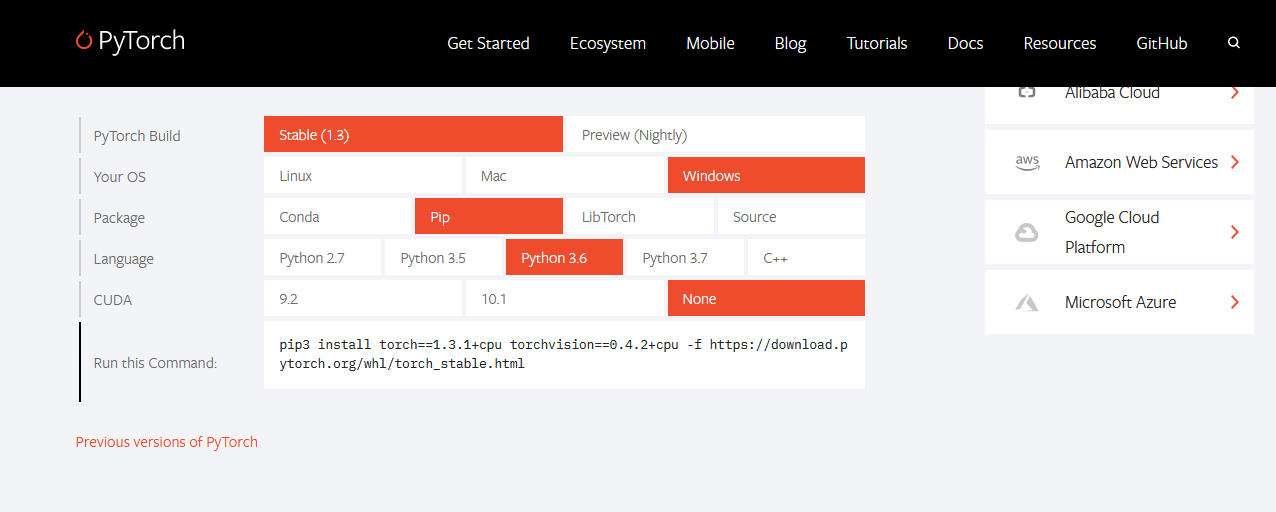Click the PyTorch Build row label
This screenshot has height=512, width=1276.
pyautogui.click(x=137, y=136)
